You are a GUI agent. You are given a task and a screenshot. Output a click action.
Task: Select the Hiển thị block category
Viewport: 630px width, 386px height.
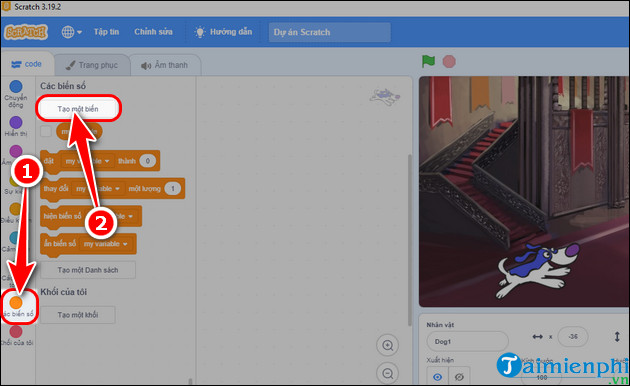[16, 126]
